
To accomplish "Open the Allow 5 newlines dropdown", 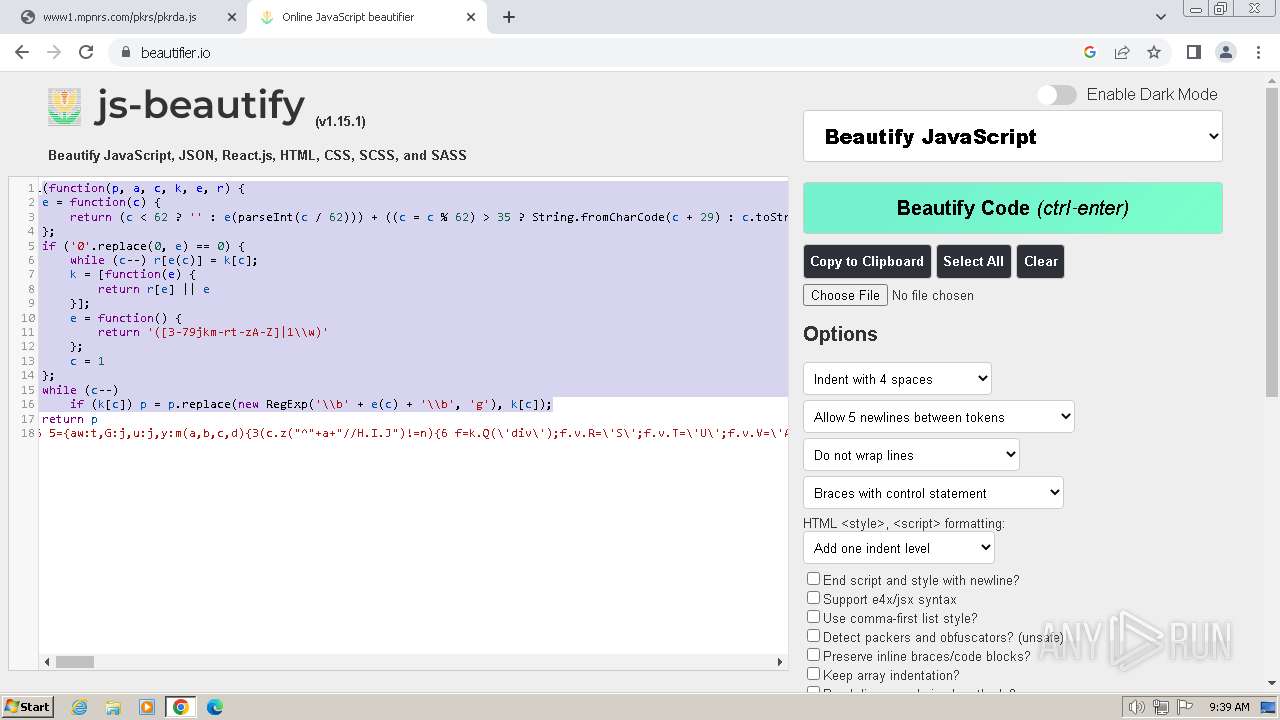I will pyautogui.click(x=938, y=417).
